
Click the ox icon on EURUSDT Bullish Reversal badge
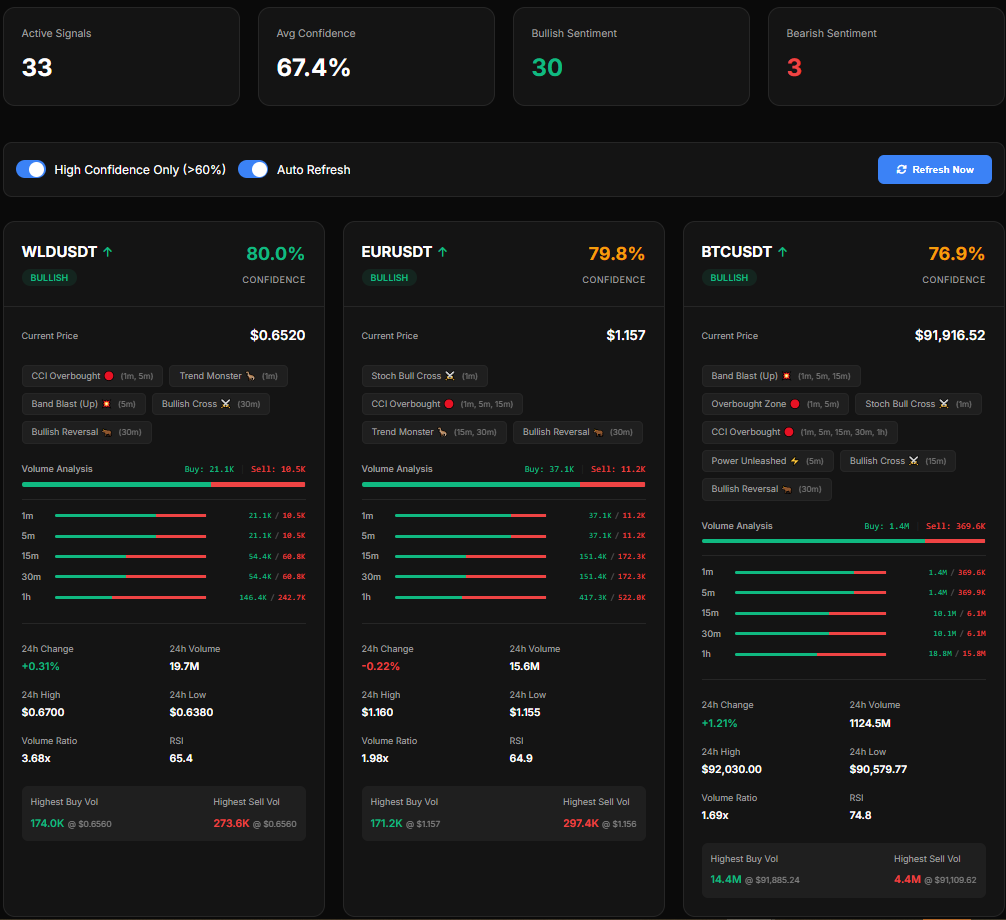pos(599,431)
